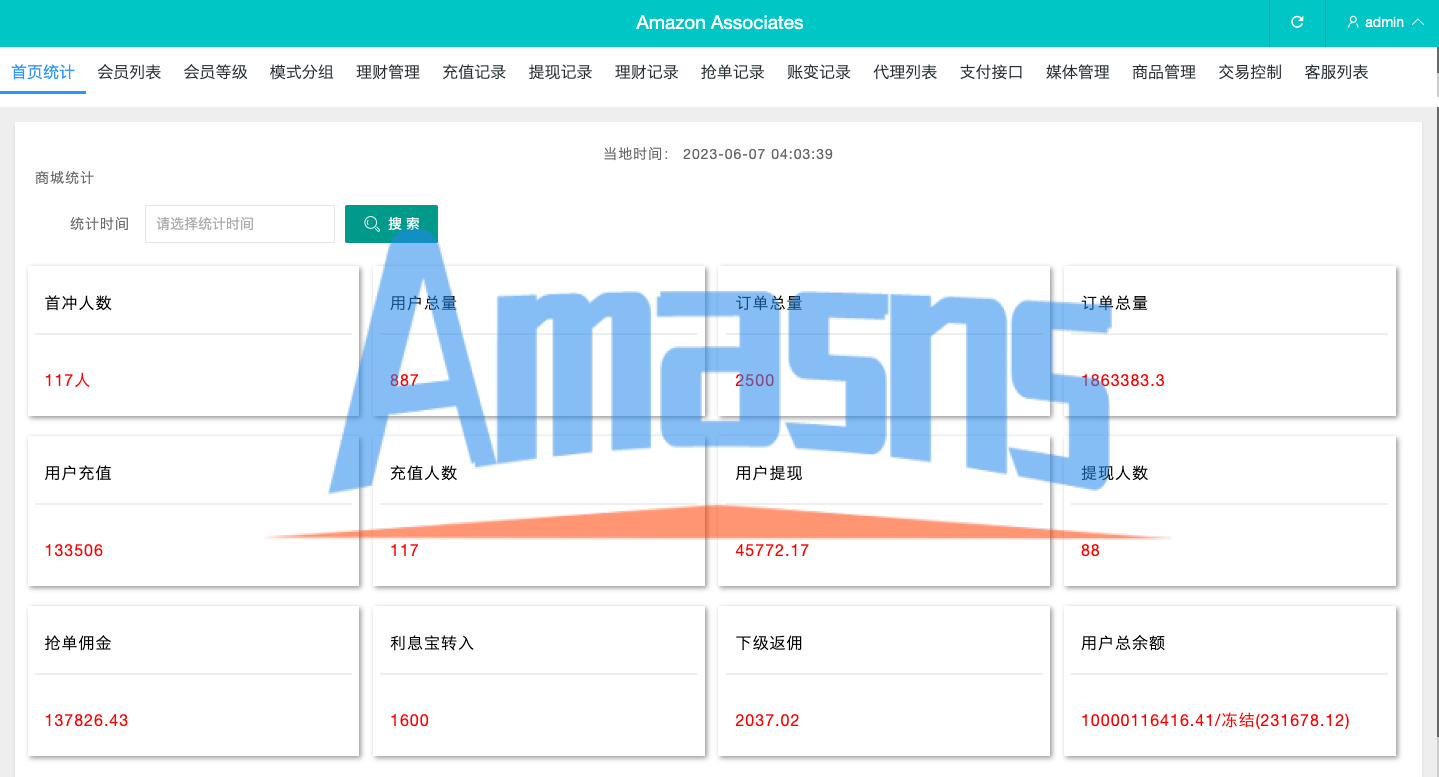Click the 下级返佣 value 2037.02
Screen dimensions: 1439x777
click(x=768, y=720)
